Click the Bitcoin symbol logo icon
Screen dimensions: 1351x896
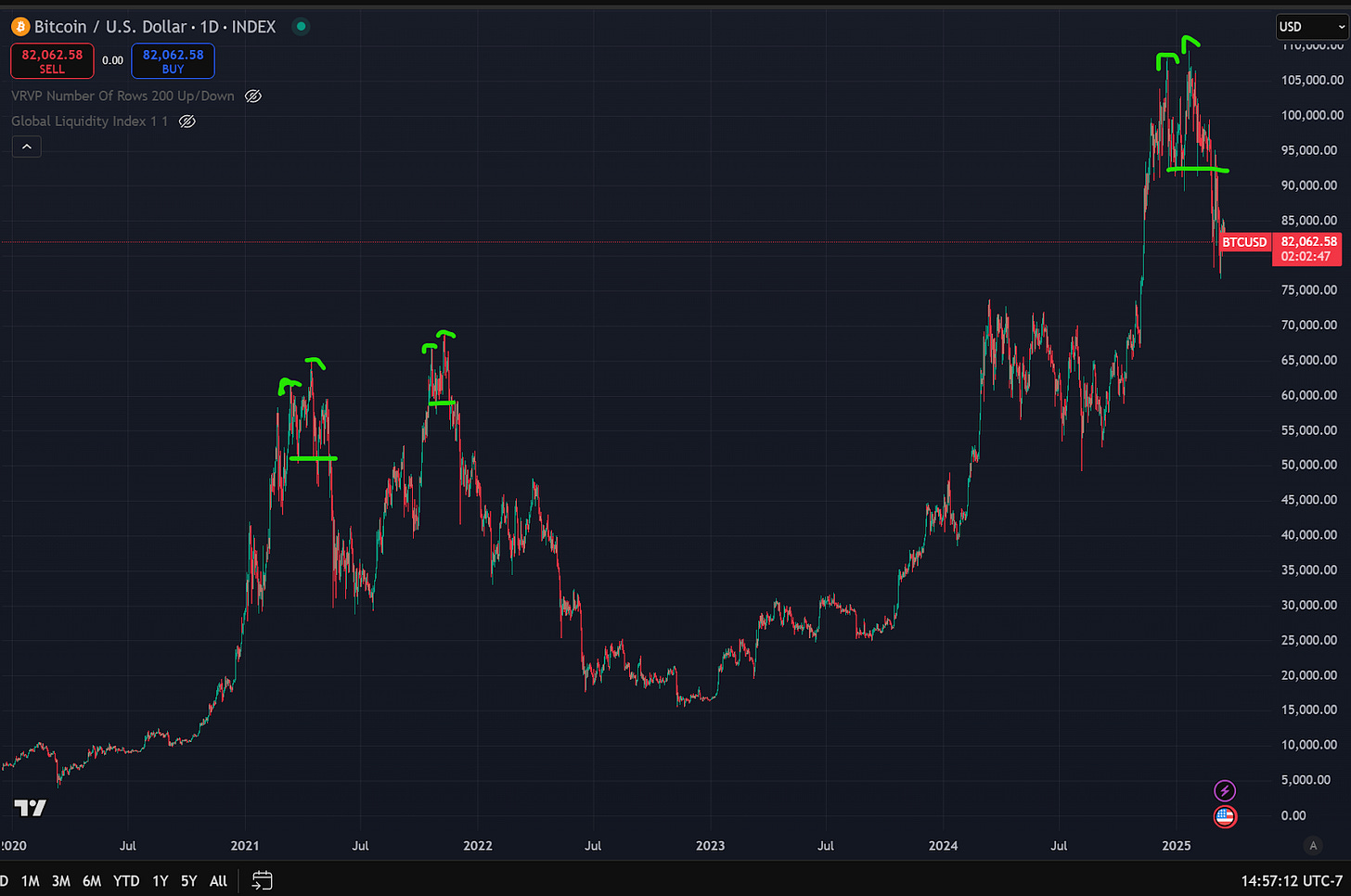point(20,27)
